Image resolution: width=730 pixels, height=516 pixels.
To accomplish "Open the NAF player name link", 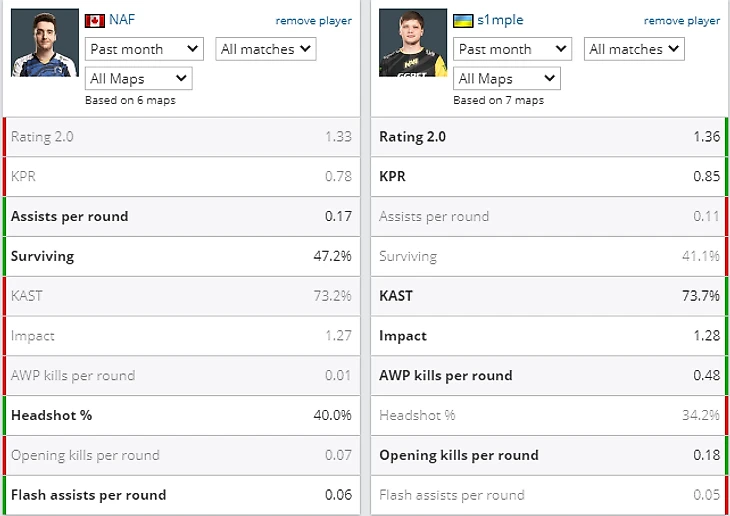I will [x=122, y=20].
